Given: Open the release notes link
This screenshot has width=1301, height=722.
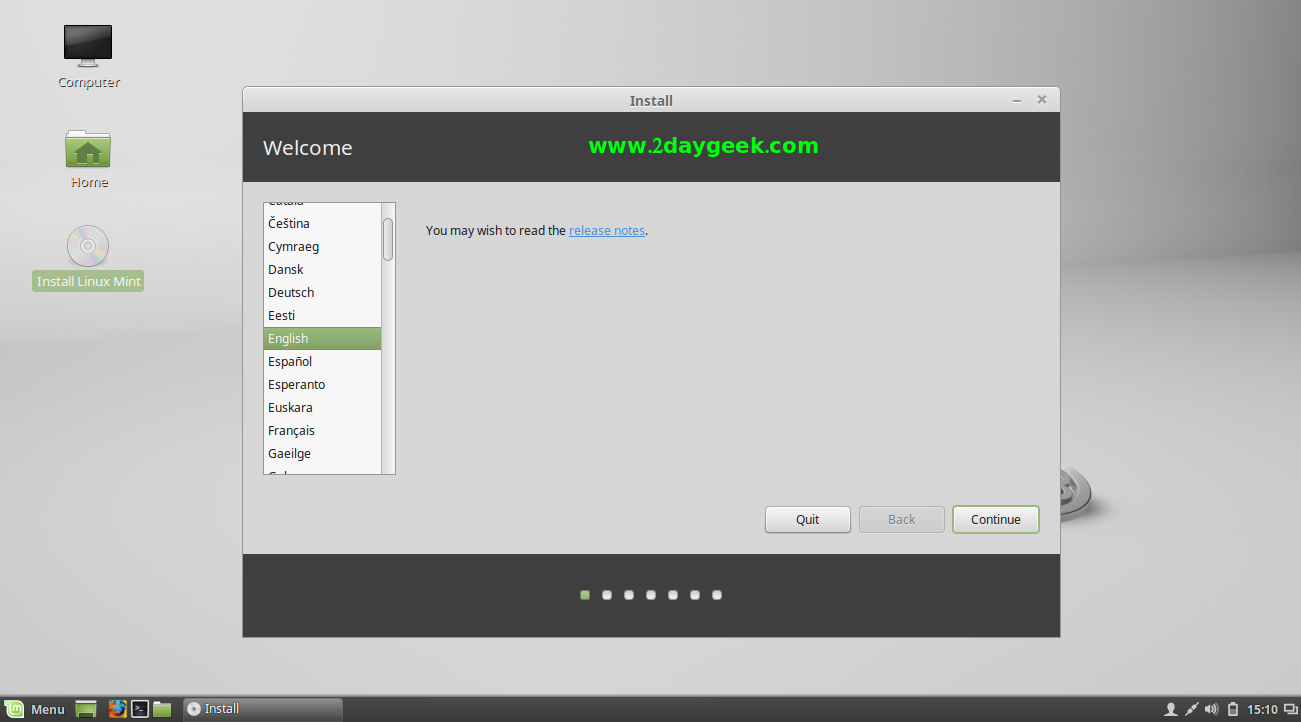Looking at the screenshot, I should click(x=607, y=230).
